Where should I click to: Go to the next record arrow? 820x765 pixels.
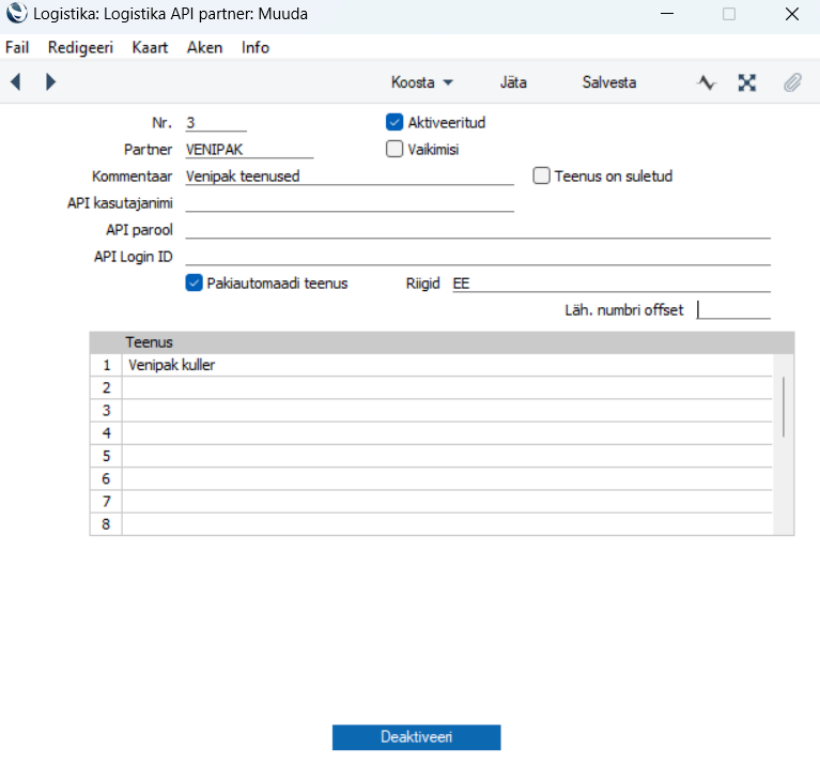51,82
